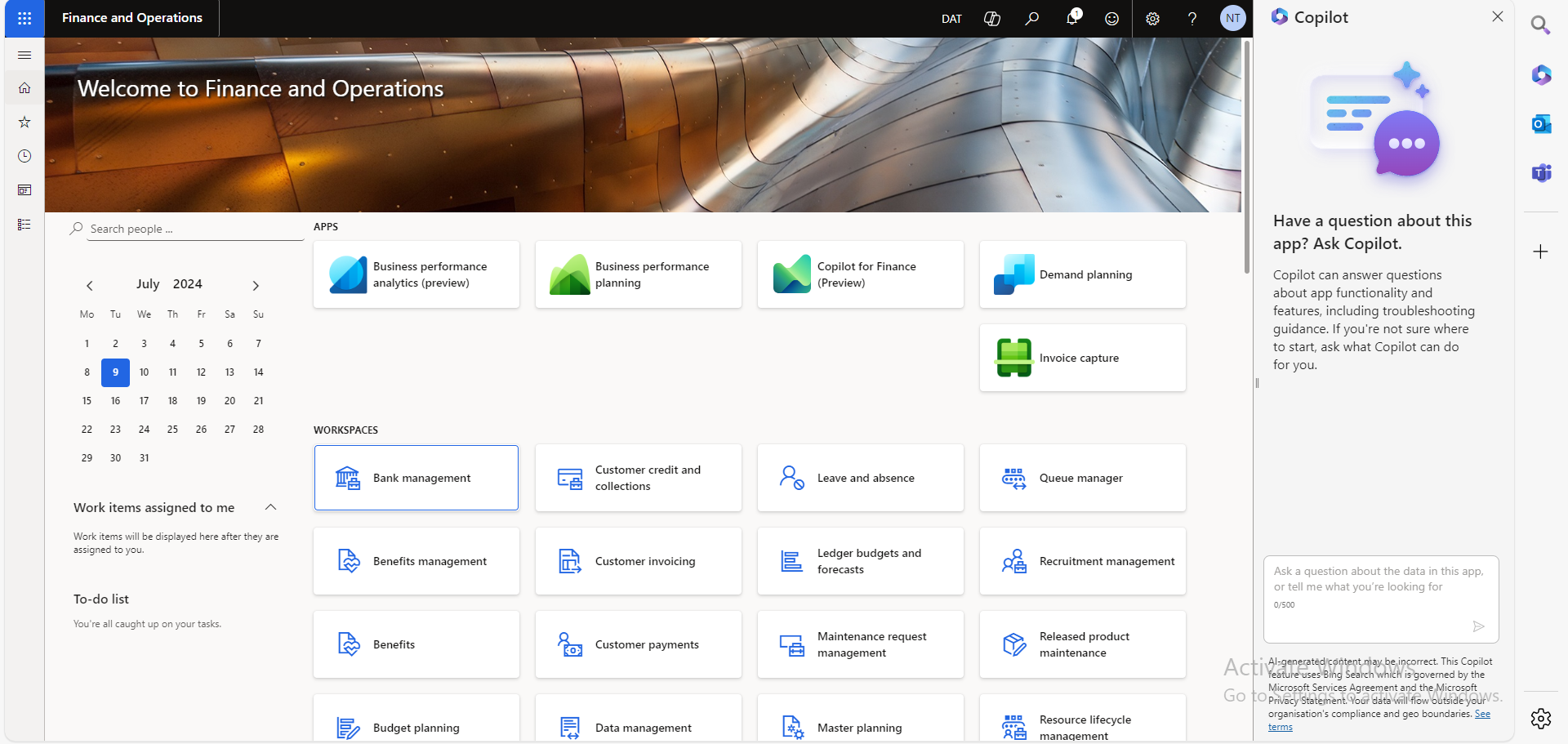Viewport: 1568px width, 744px height.
Task: Click the DAT company selector
Action: pyautogui.click(x=951, y=18)
